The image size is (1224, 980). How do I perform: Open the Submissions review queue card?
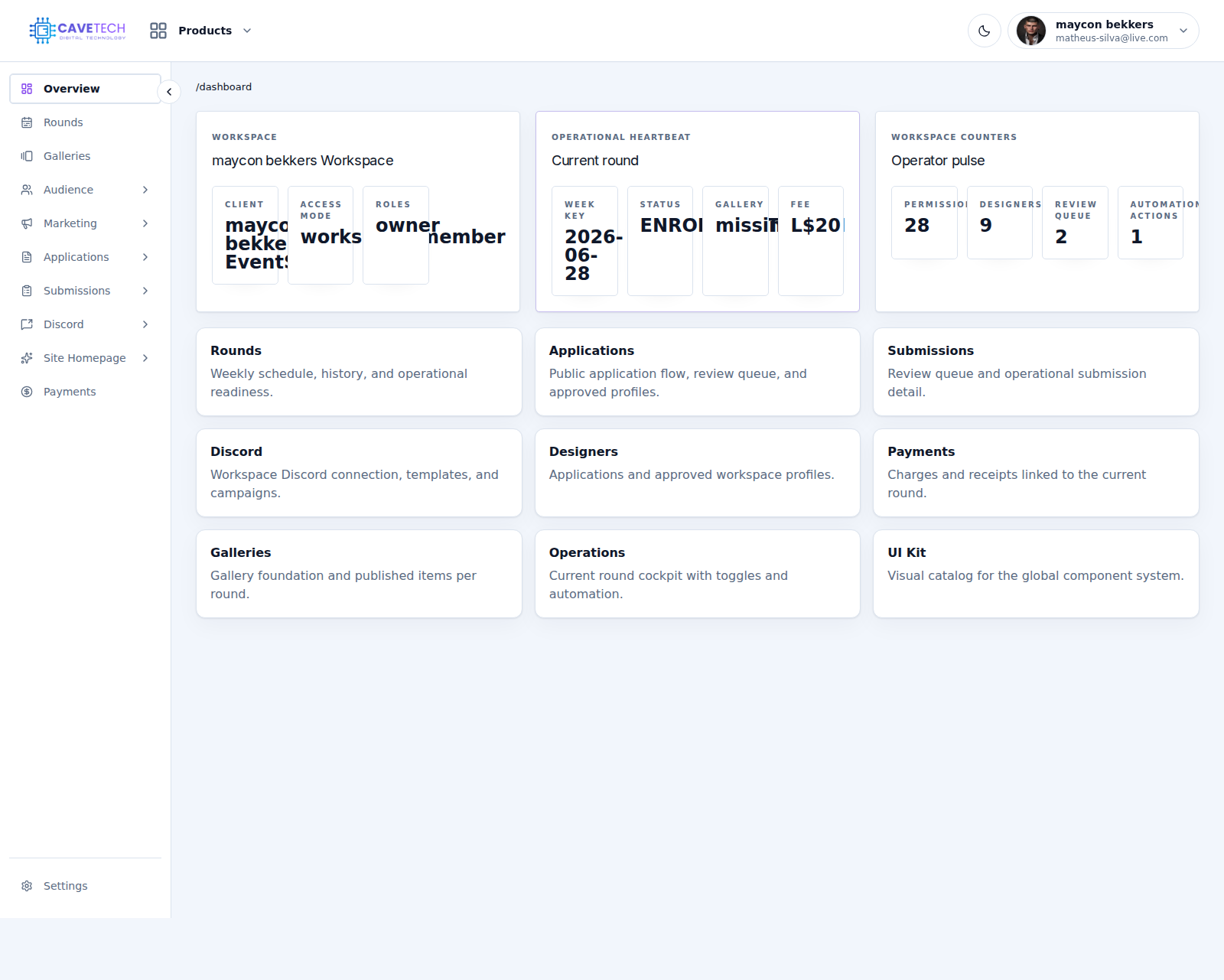tap(1036, 372)
